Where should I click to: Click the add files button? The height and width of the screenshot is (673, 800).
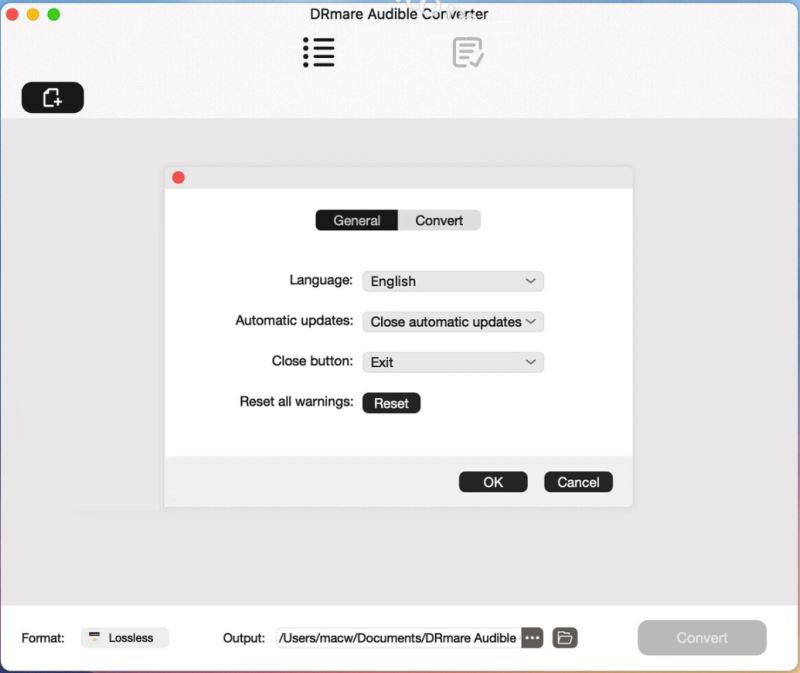click(53, 97)
